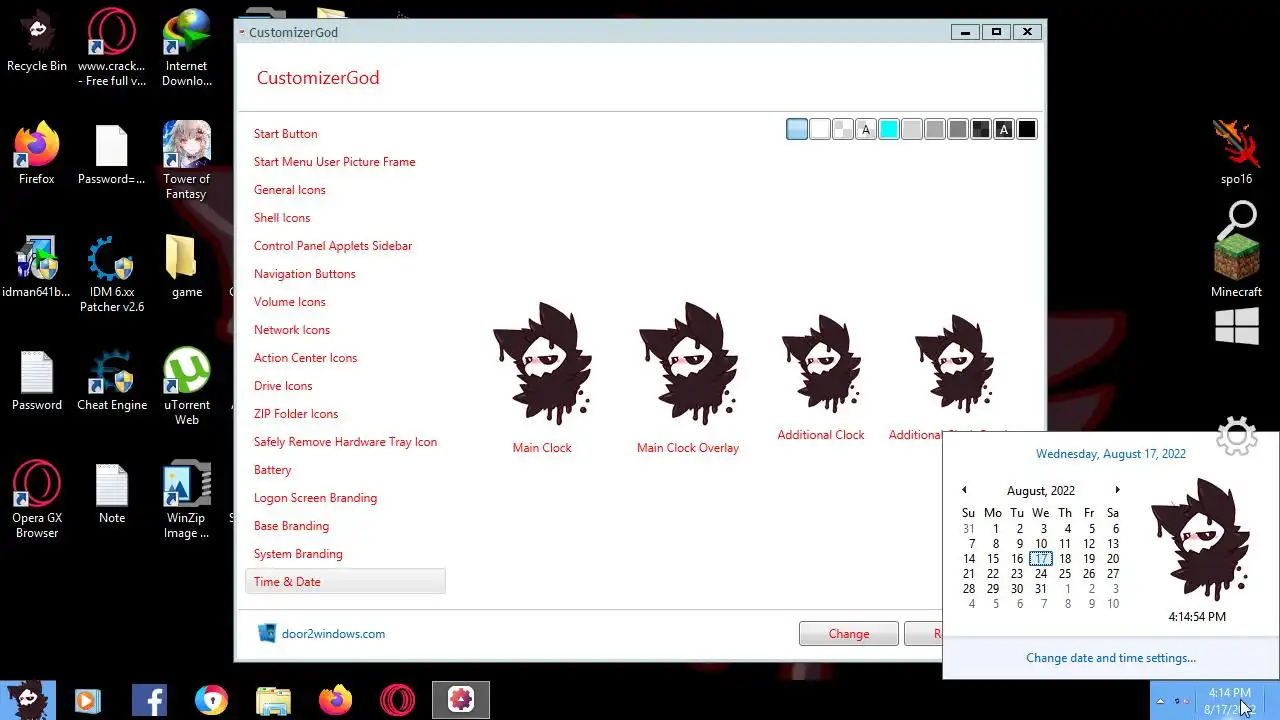The width and height of the screenshot is (1280, 720).
Task: Open Control Panel Applets Sidebar category
Action: 333,246
